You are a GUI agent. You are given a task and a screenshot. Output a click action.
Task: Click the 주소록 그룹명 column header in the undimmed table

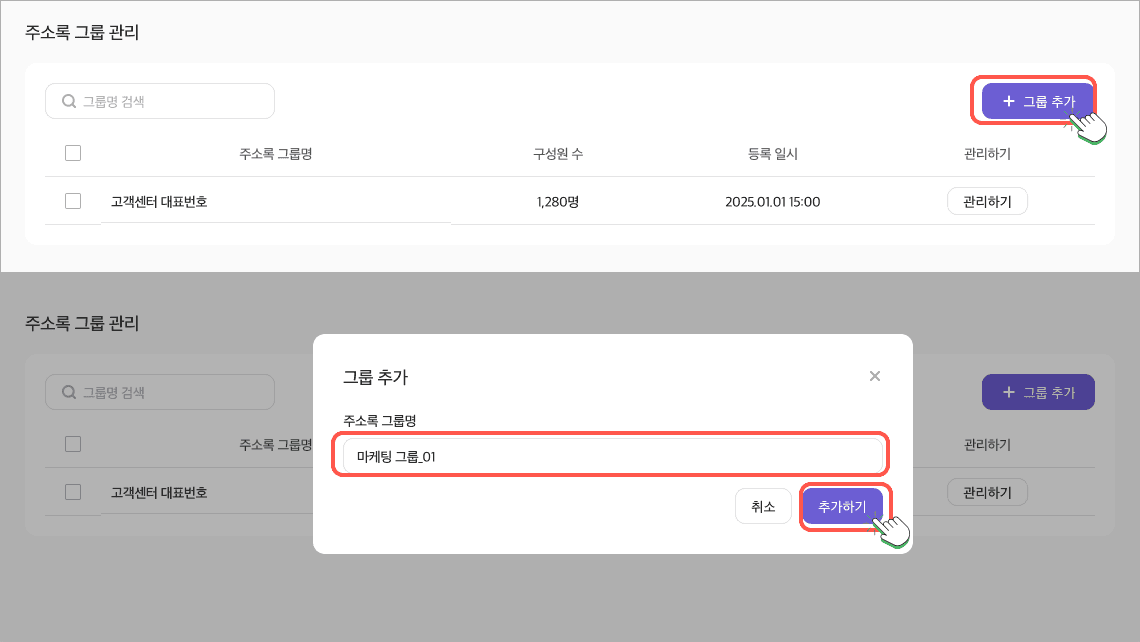(x=276, y=153)
